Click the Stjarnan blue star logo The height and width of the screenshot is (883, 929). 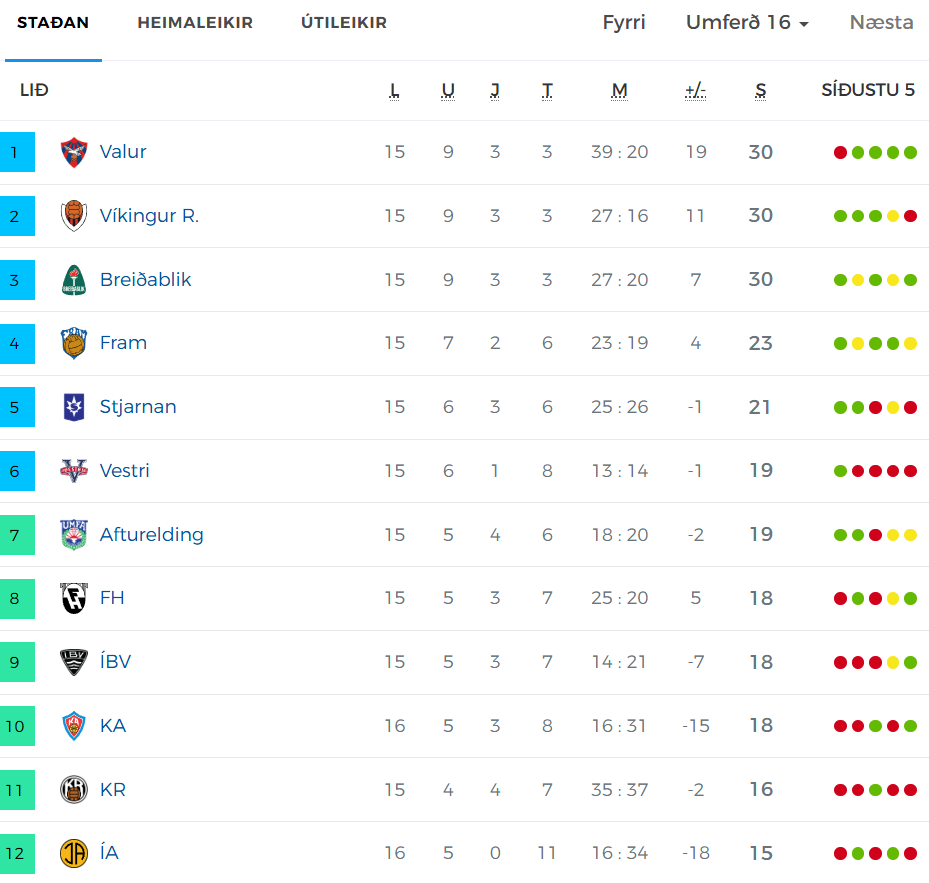pyautogui.click(x=74, y=407)
